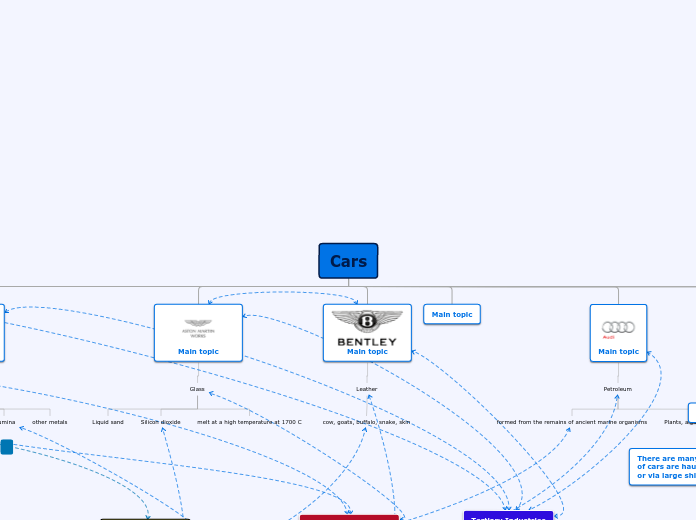696x520 pixels.
Task: Select the plain Main topic node
Action: coord(452,314)
